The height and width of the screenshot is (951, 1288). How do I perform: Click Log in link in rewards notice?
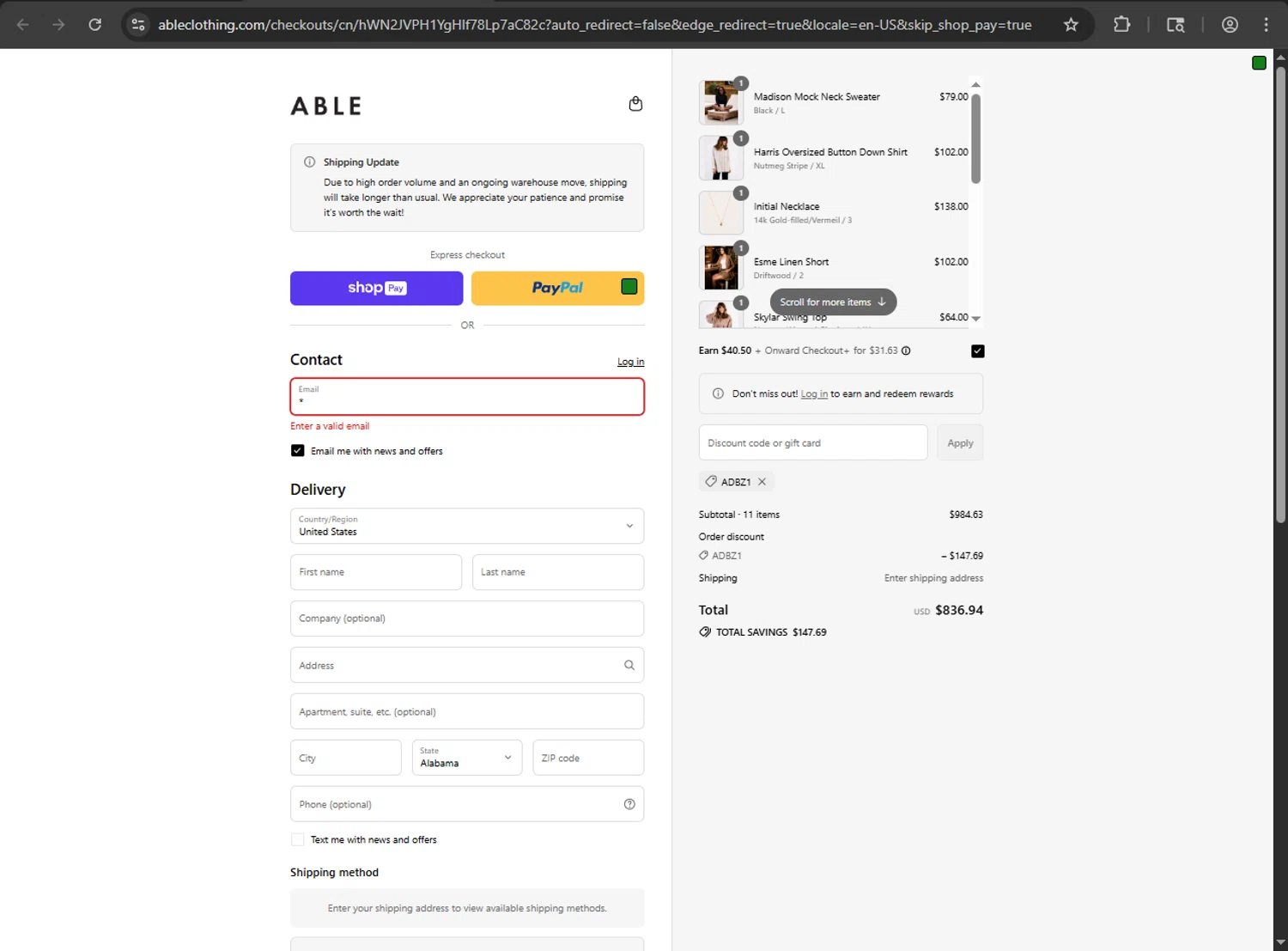pos(814,393)
